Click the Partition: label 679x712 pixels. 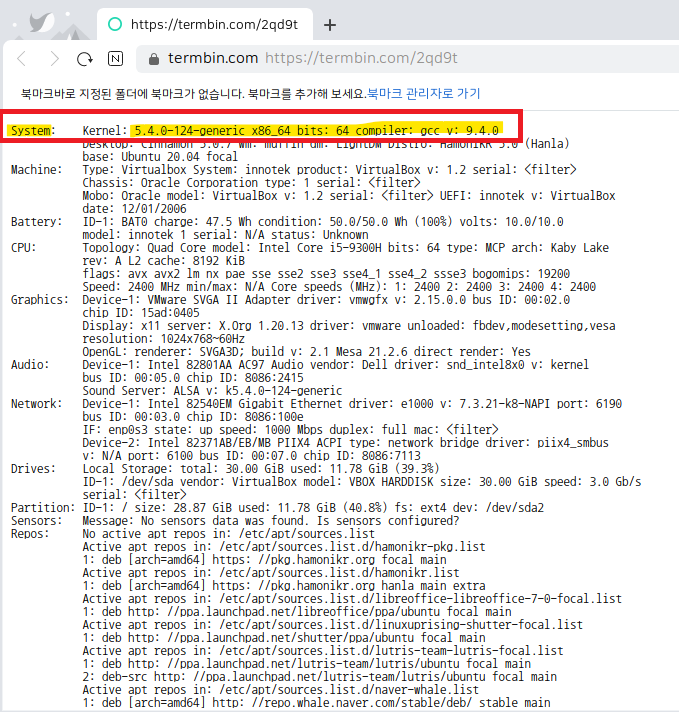(43, 508)
